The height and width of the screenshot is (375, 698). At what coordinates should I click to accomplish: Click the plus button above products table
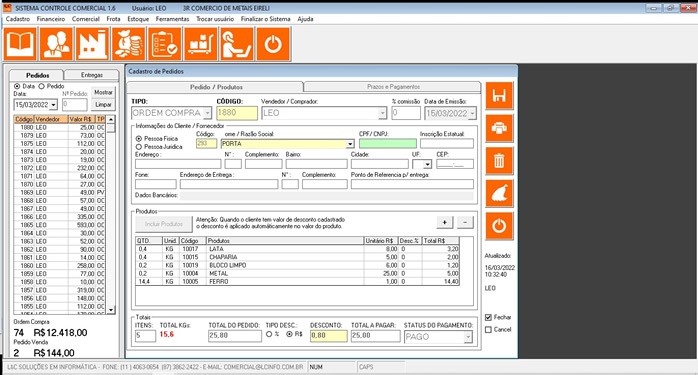(x=445, y=222)
